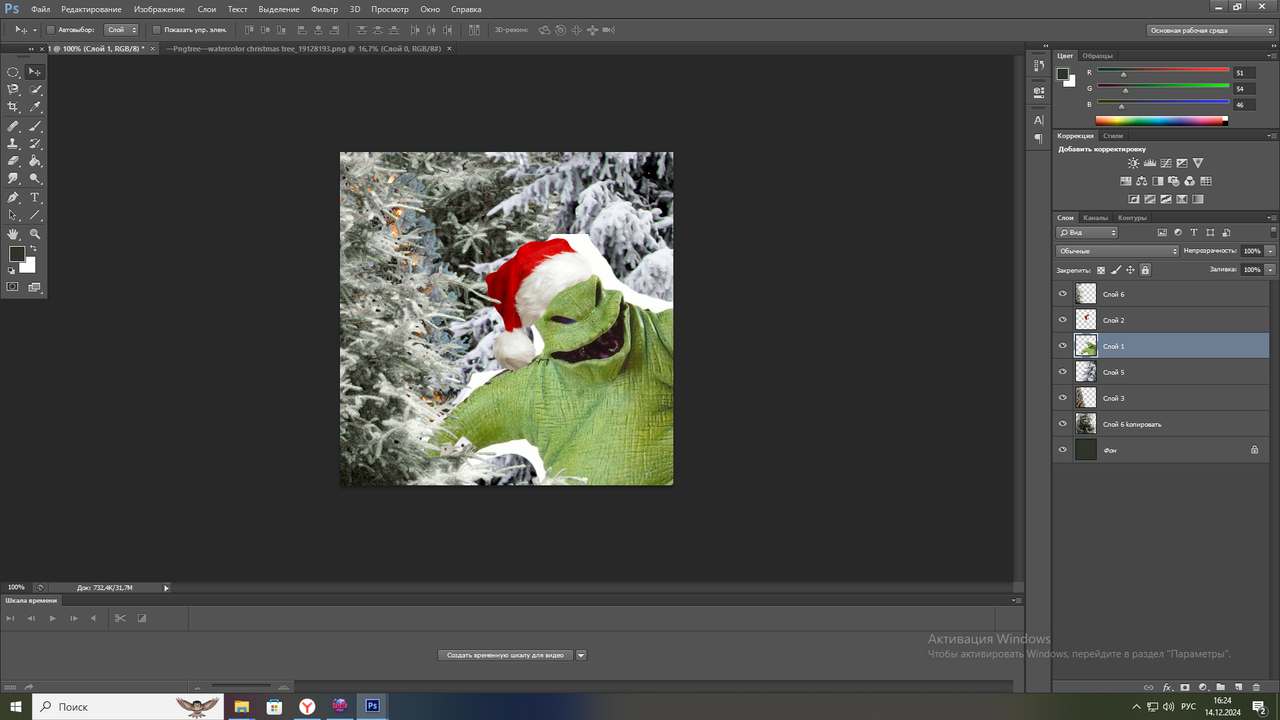Image resolution: width=1280 pixels, height=720 pixels.
Task: Hide layer Слой 6
Action: pos(1063,294)
